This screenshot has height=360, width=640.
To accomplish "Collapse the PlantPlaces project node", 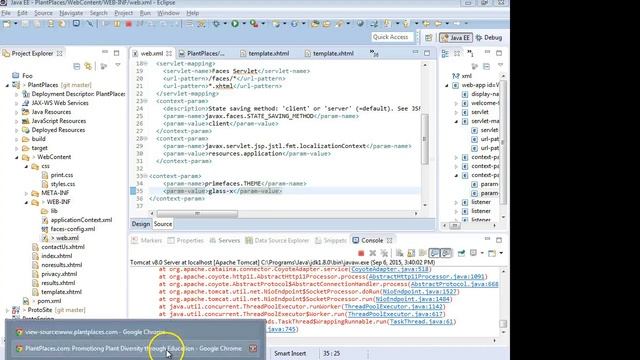I will [7, 85].
